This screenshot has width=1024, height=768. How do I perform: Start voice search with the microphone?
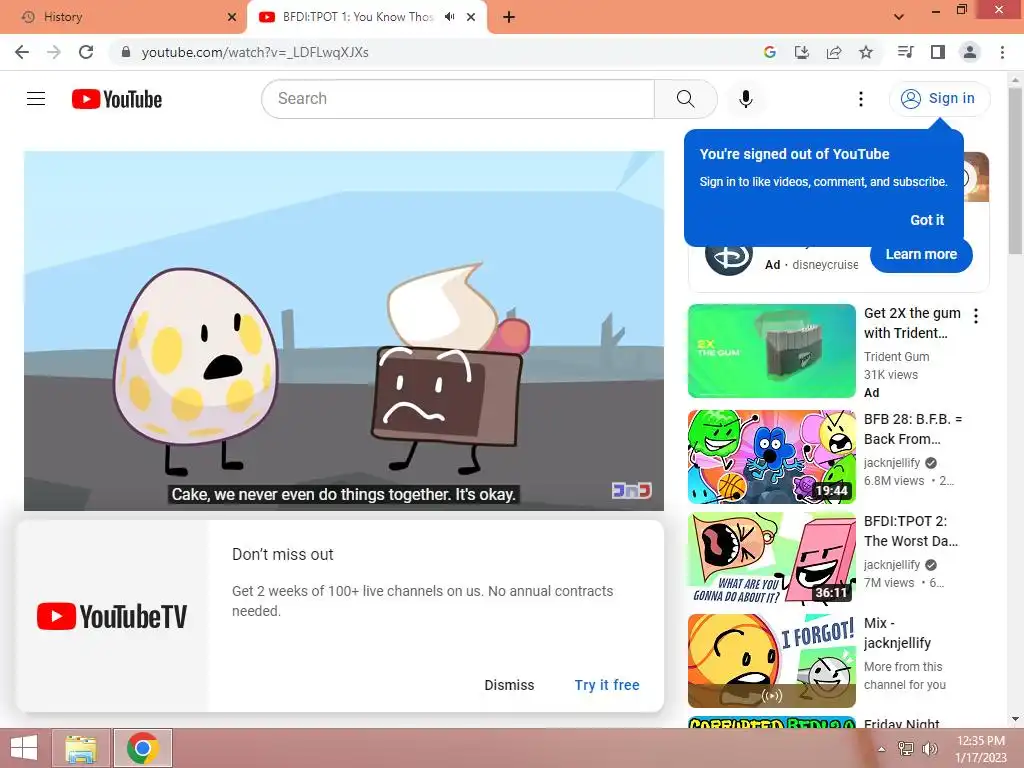pos(745,99)
